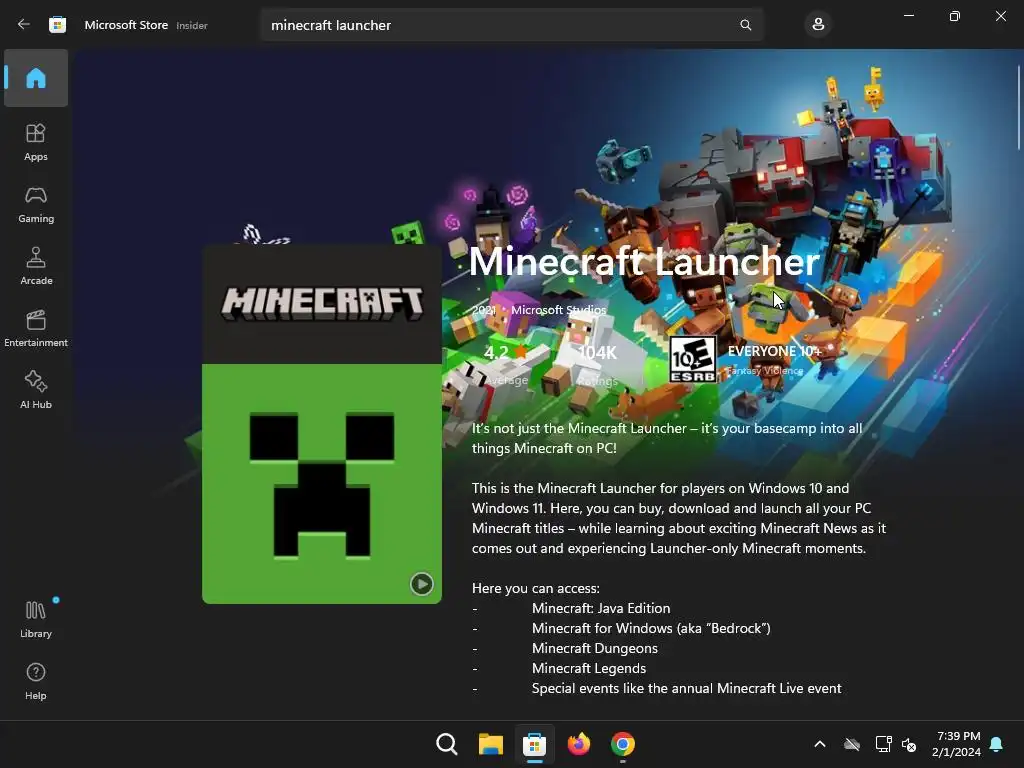Click the text 'Minecraft: Java Edition'
Screen dimensions: 1024x768
pos(601,608)
